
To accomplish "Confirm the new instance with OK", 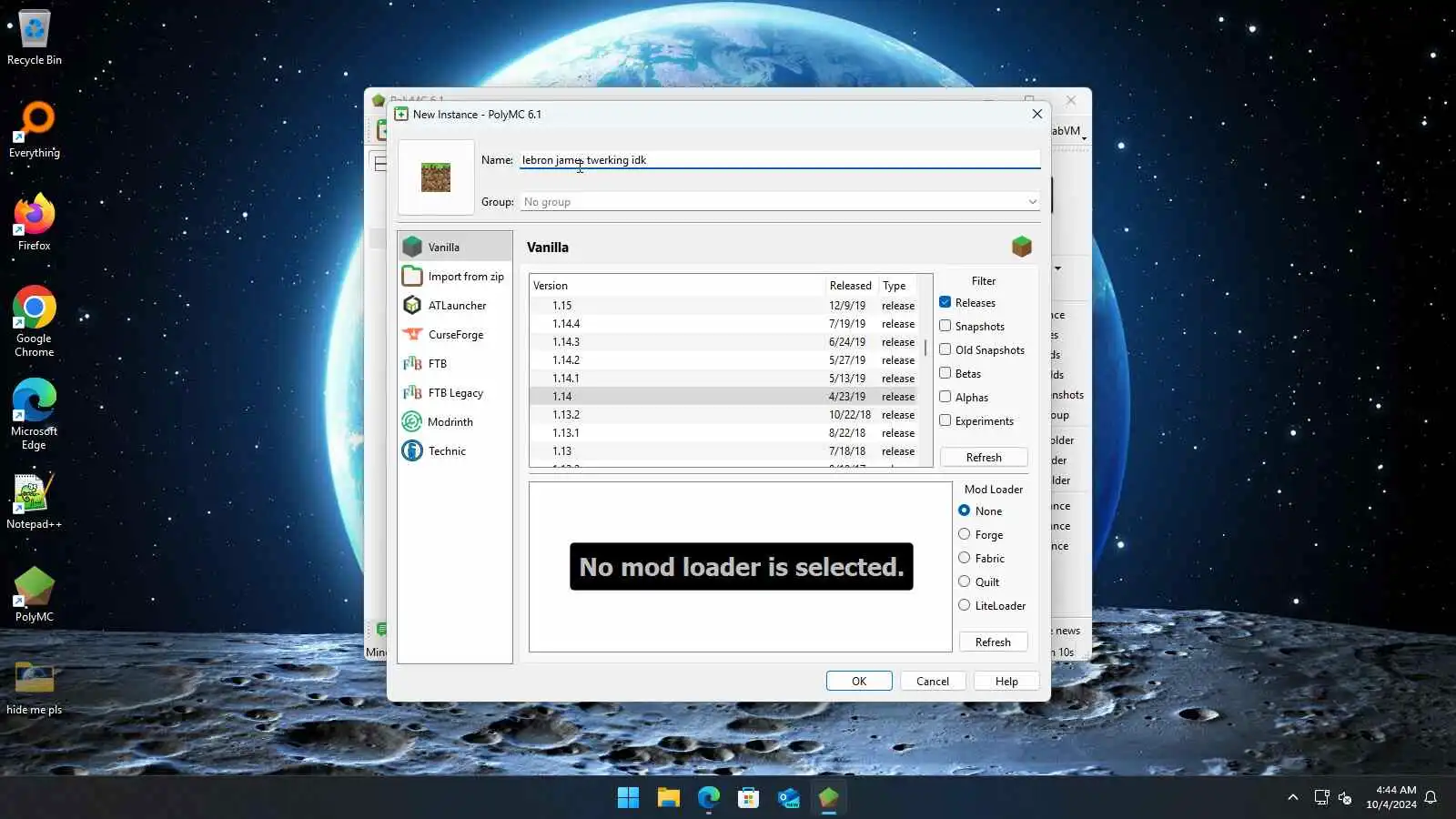I will (859, 681).
